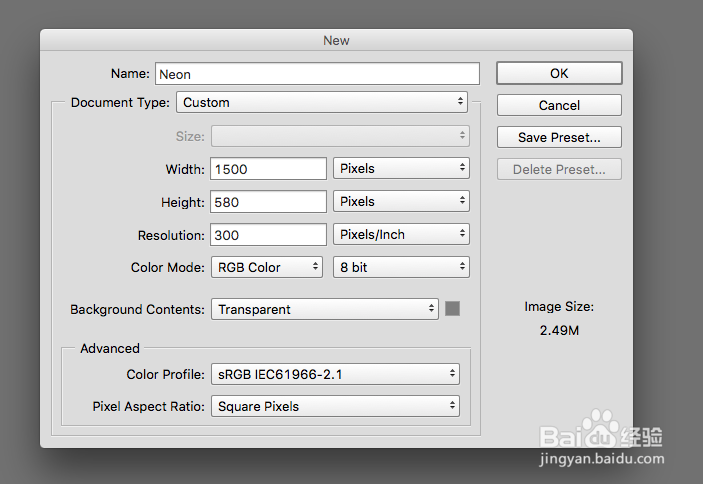Click the Height value field
The height and width of the screenshot is (484, 703).
pyautogui.click(x=269, y=201)
